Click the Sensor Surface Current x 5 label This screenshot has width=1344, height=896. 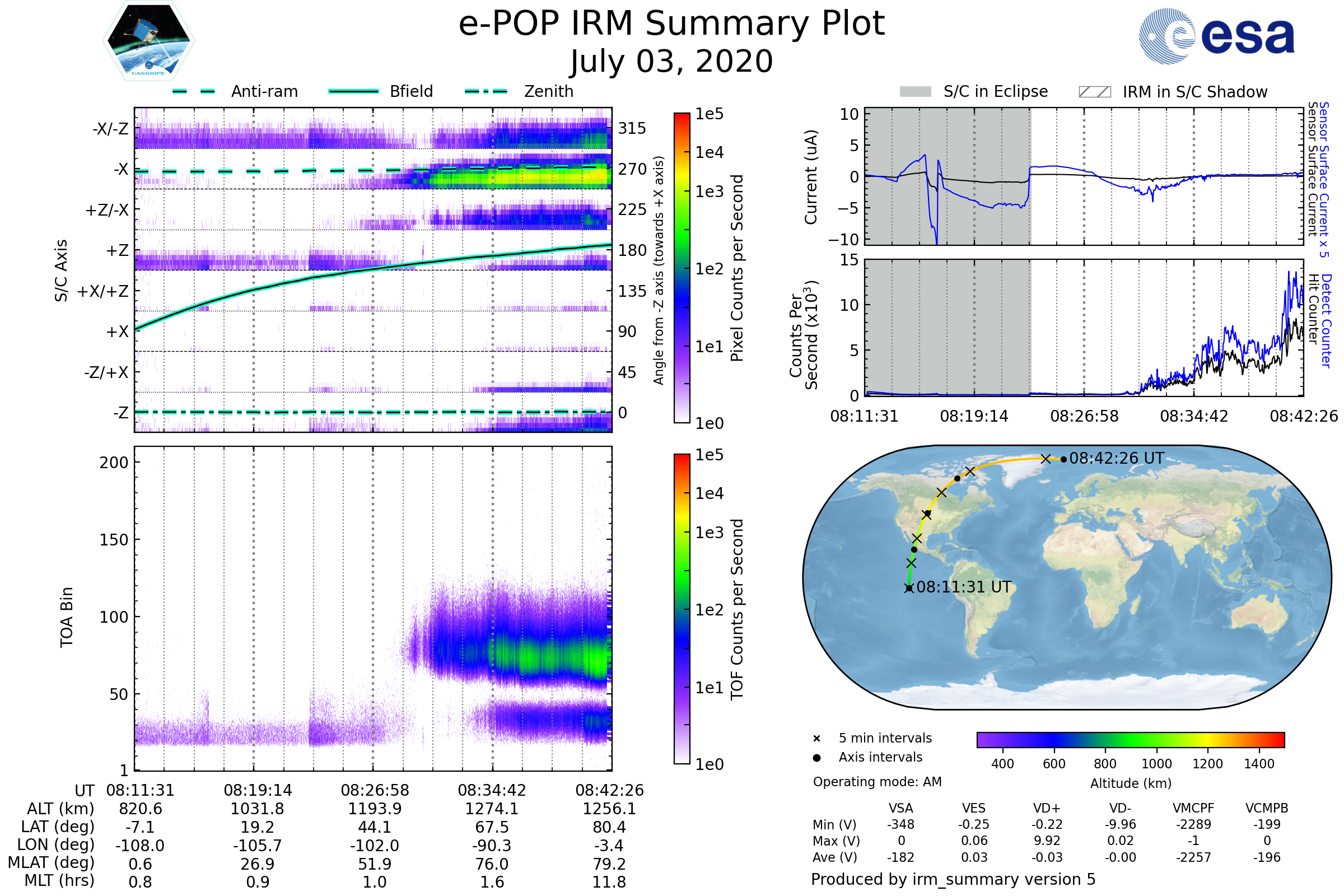(x=1324, y=179)
